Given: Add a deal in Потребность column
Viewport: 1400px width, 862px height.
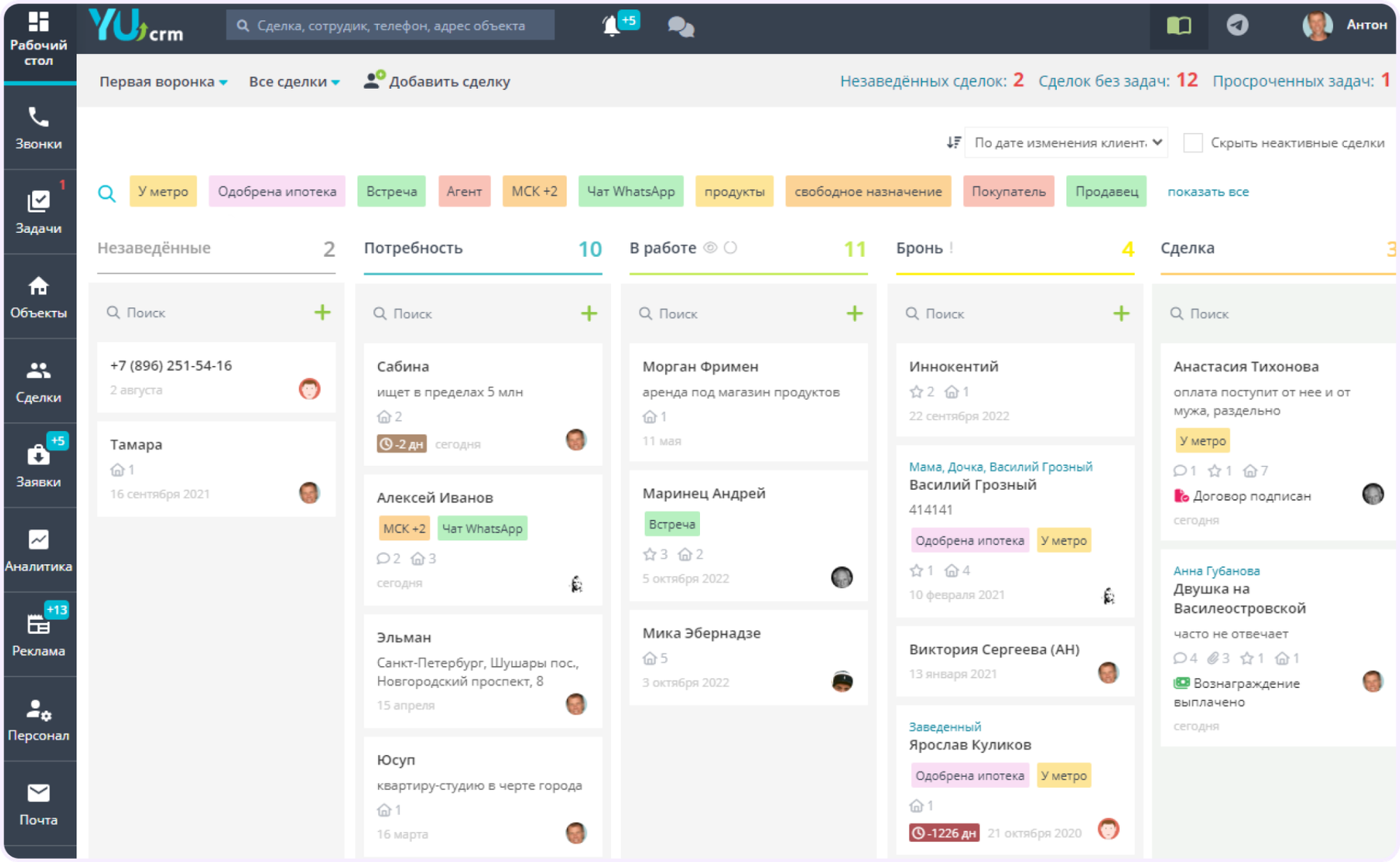Looking at the screenshot, I should click(x=589, y=313).
